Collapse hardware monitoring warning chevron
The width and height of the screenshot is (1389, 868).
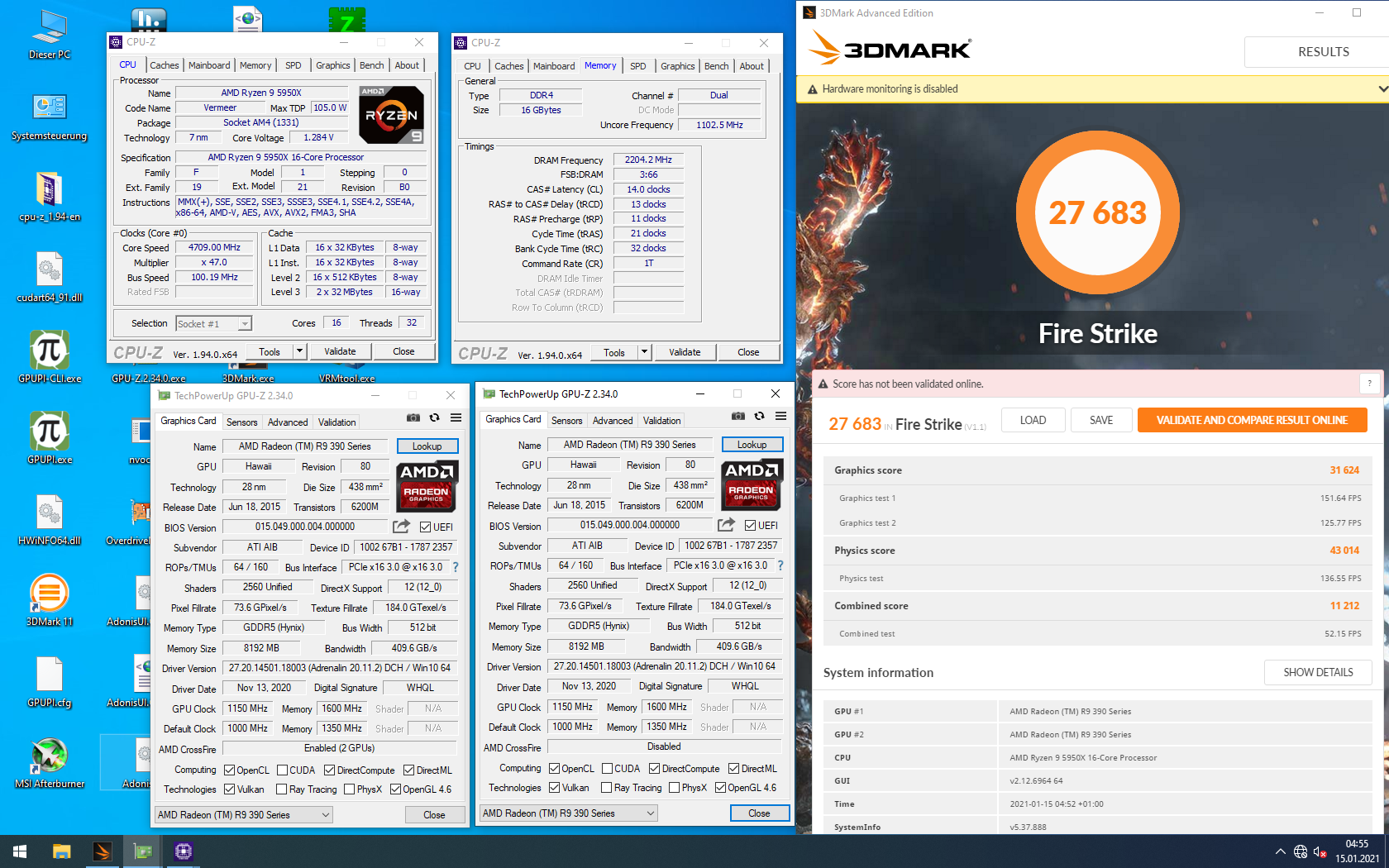tap(1382, 88)
